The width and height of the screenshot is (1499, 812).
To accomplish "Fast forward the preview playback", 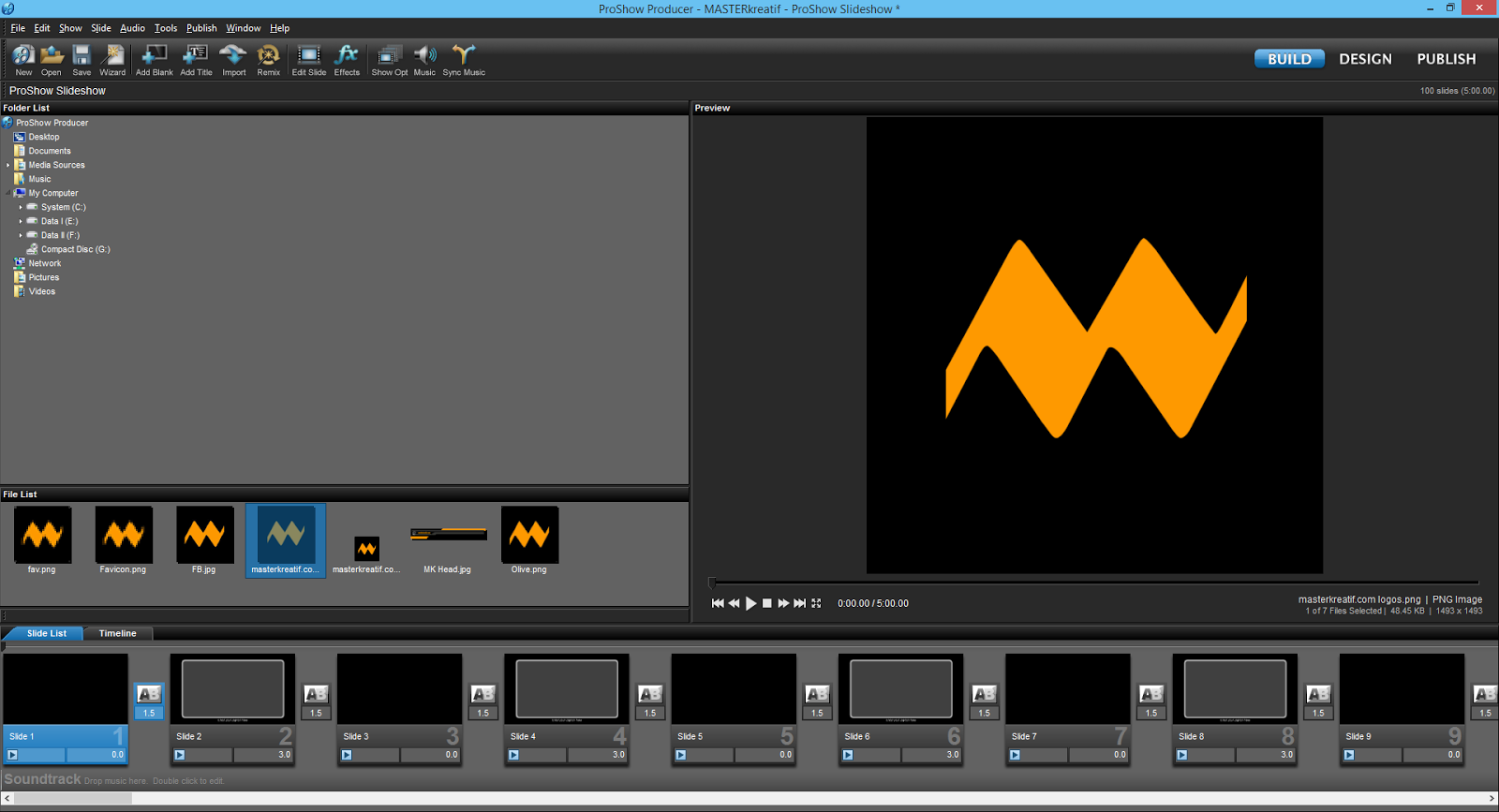I will [x=783, y=603].
